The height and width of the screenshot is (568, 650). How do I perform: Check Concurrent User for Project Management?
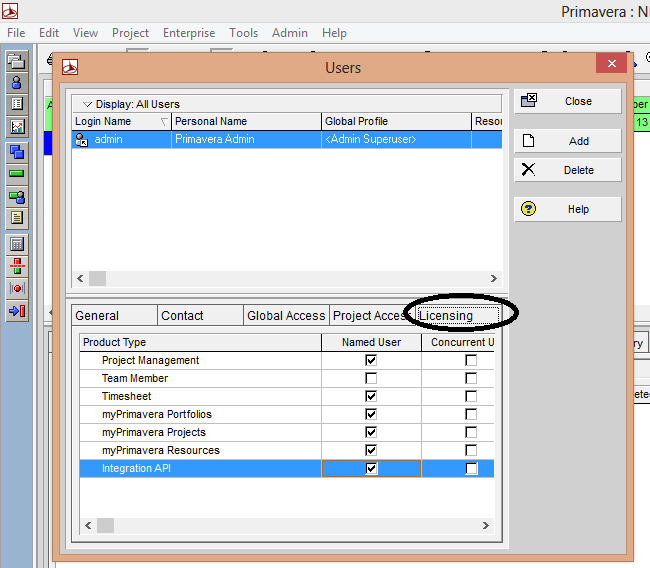[471, 360]
